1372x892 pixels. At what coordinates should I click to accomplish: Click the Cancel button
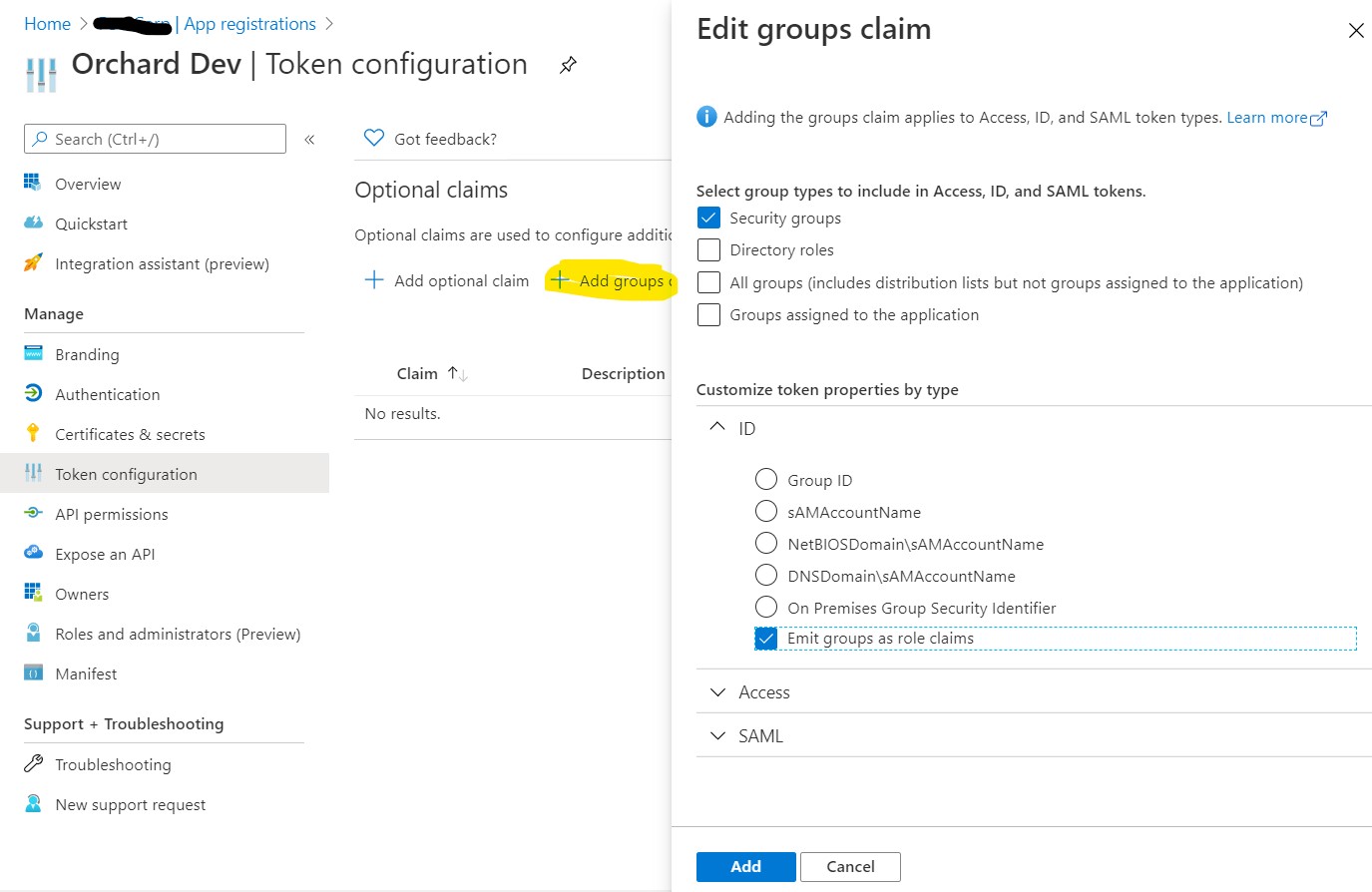850,866
